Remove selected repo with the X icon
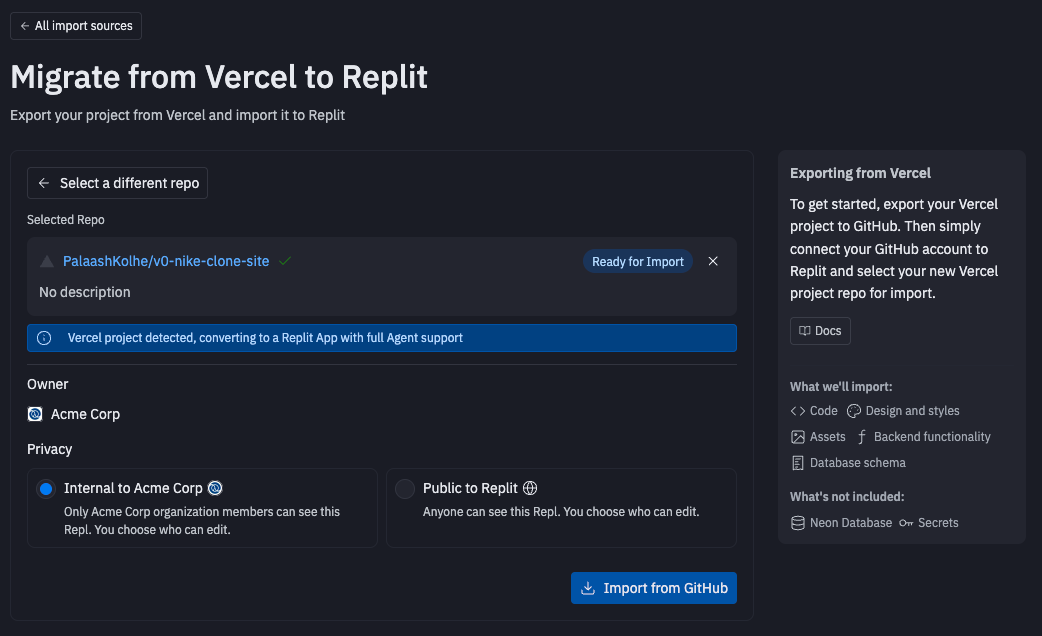Image resolution: width=1042 pixels, height=636 pixels. (x=713, y=261)
